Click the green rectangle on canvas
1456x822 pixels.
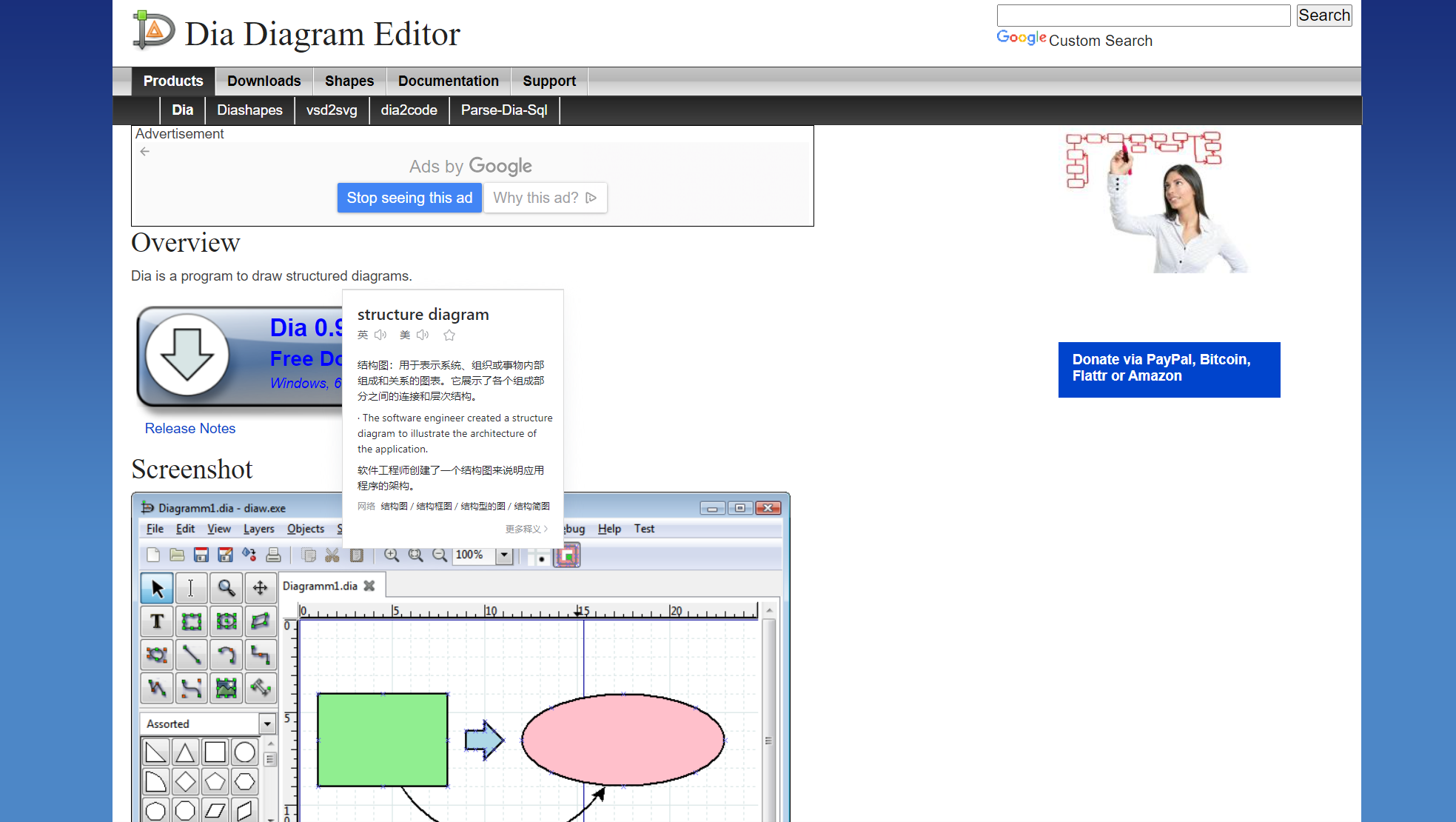click(x=383, y=740)
